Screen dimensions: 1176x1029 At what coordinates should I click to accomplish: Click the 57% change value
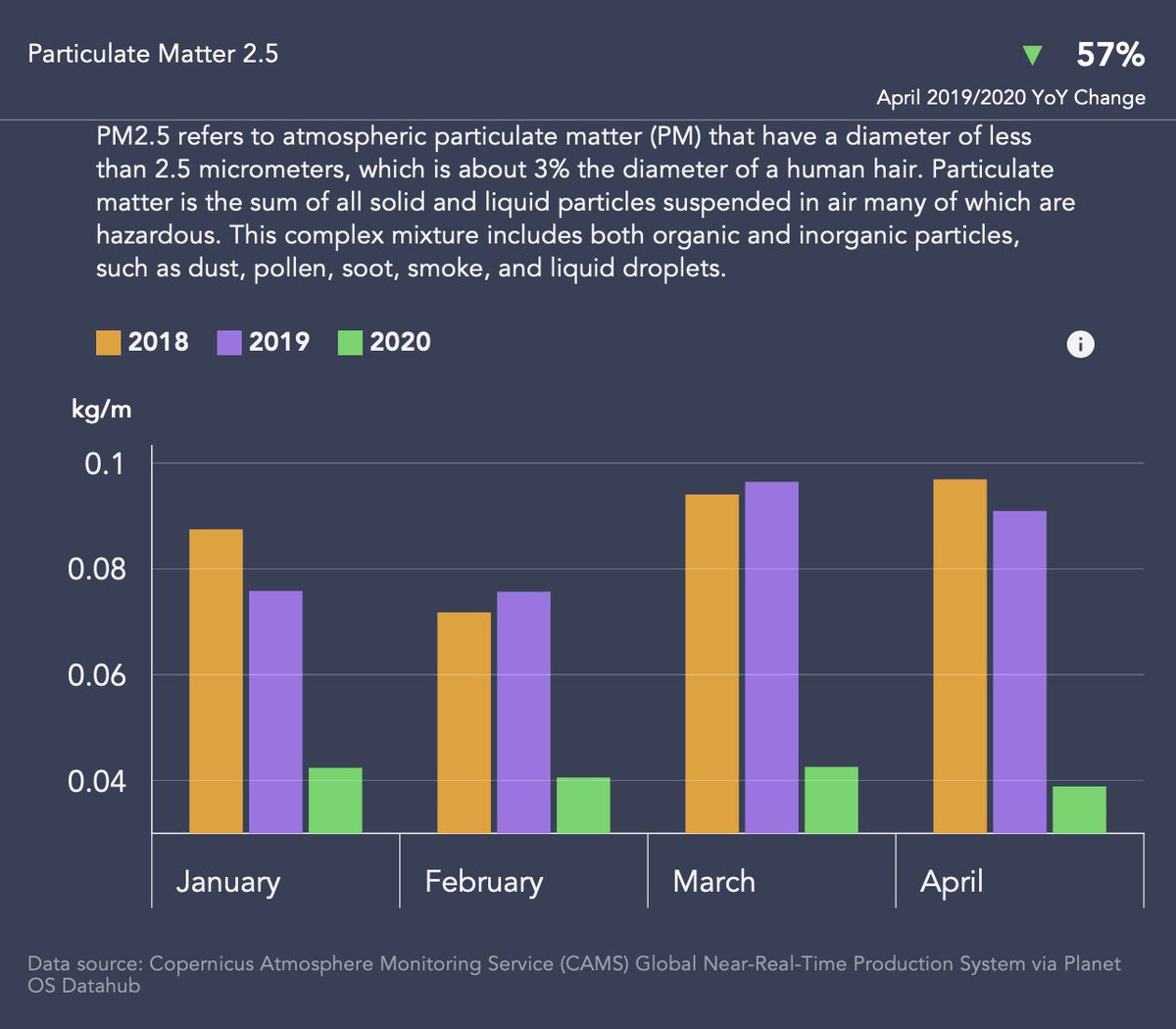pyautogui.click(x=1110, y=55)
